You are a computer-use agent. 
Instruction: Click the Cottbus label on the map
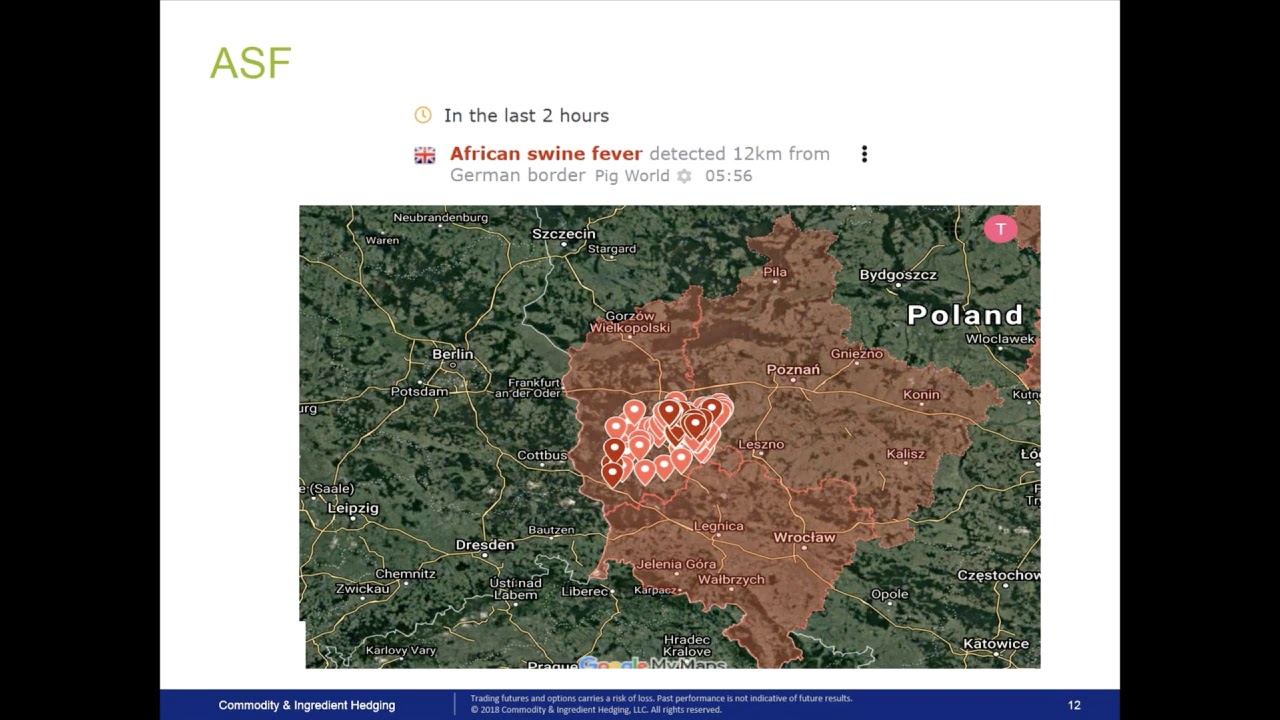[542, 455]
